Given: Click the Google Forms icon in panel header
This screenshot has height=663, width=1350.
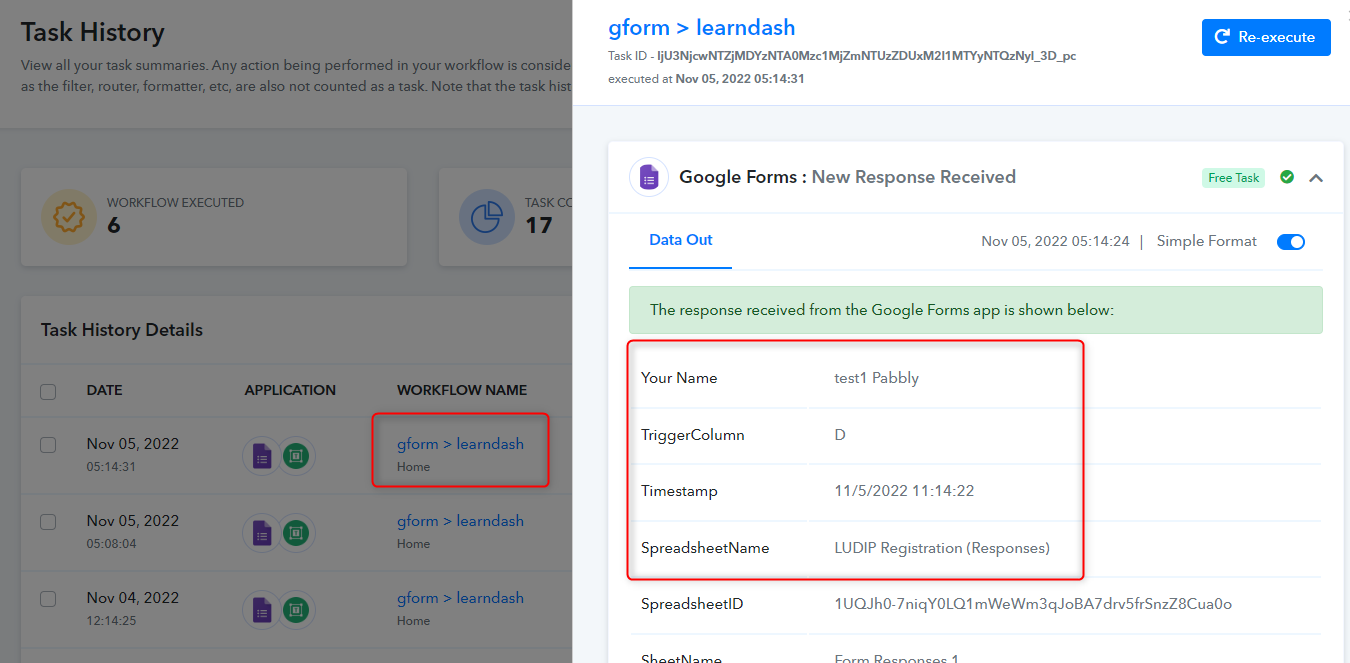Looking at the screenshot, I should pos(649,178).
